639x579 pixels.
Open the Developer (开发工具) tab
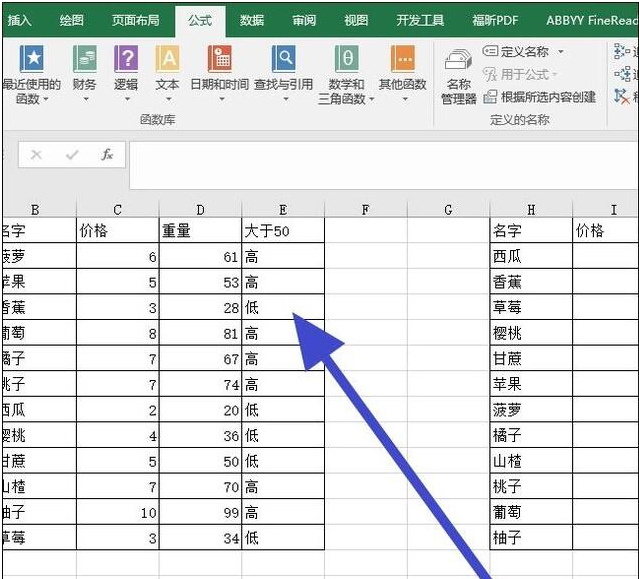pyautogui.click(x=420, y=20)
